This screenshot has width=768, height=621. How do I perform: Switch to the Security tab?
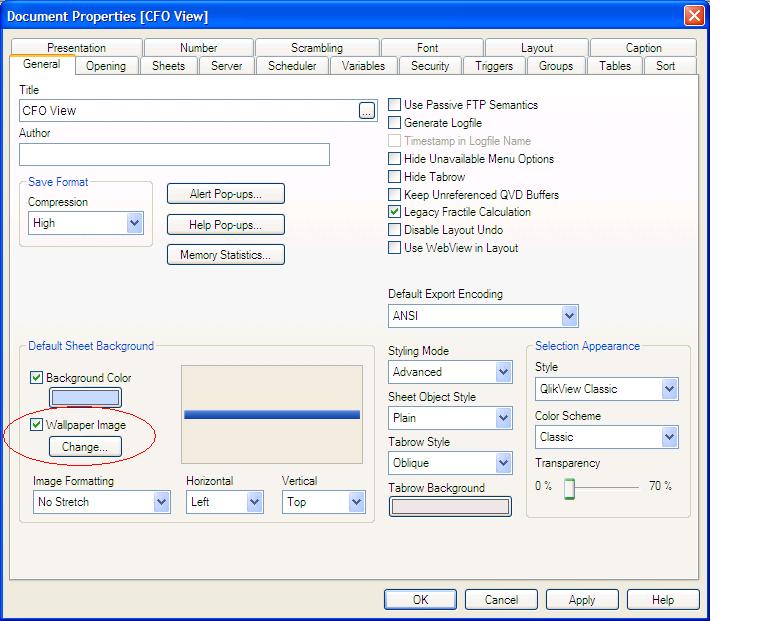point(430,66)
